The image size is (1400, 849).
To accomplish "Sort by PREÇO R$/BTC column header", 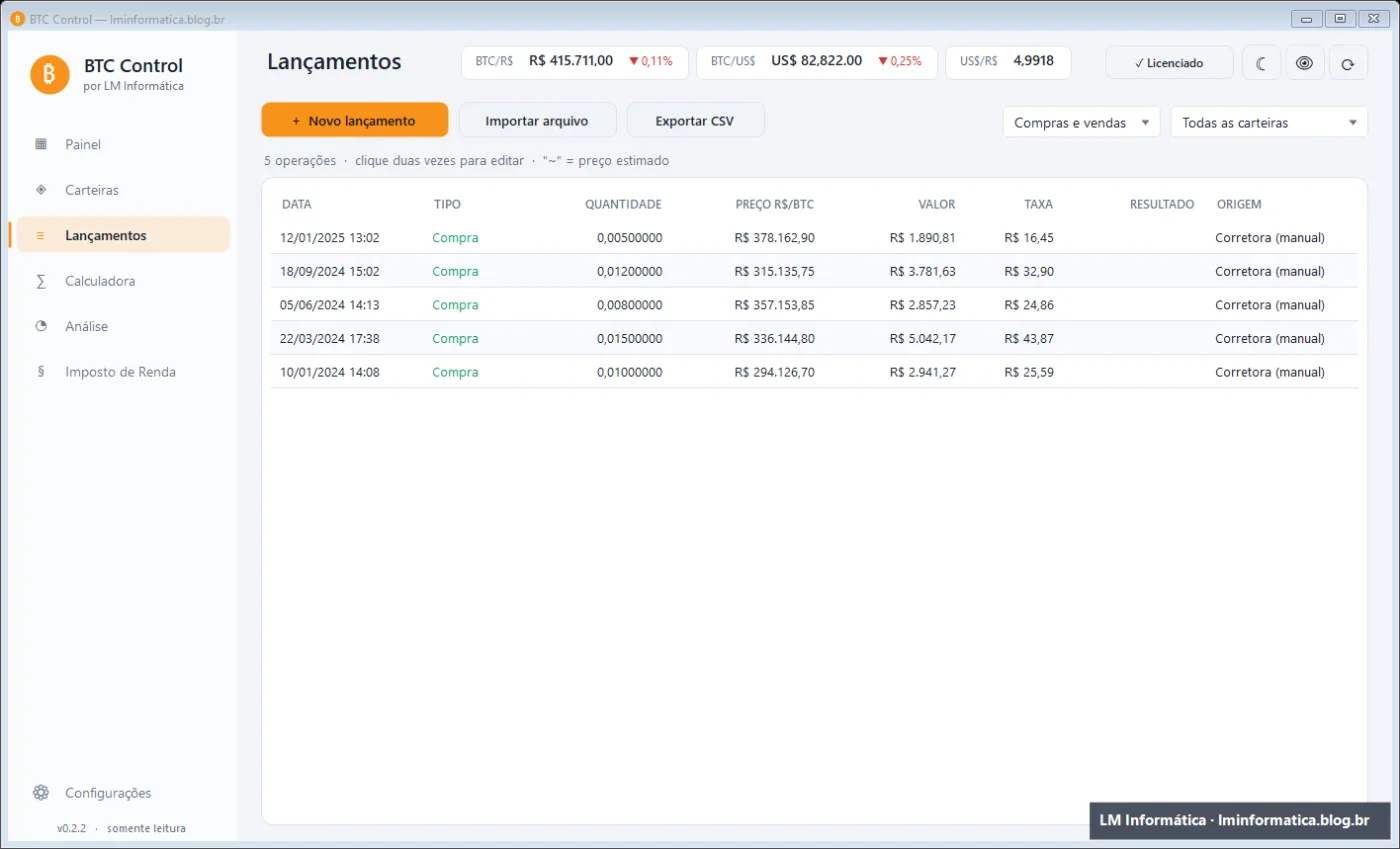I will tap(775, 204).
